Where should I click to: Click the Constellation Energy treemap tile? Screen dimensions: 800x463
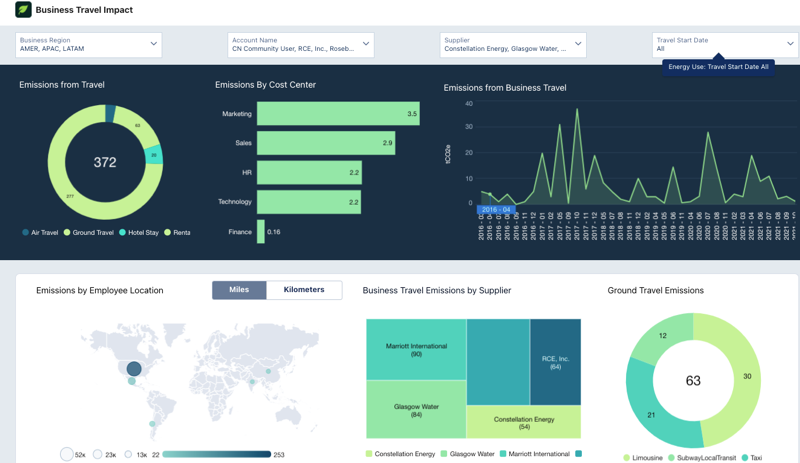tap(524, 422)
